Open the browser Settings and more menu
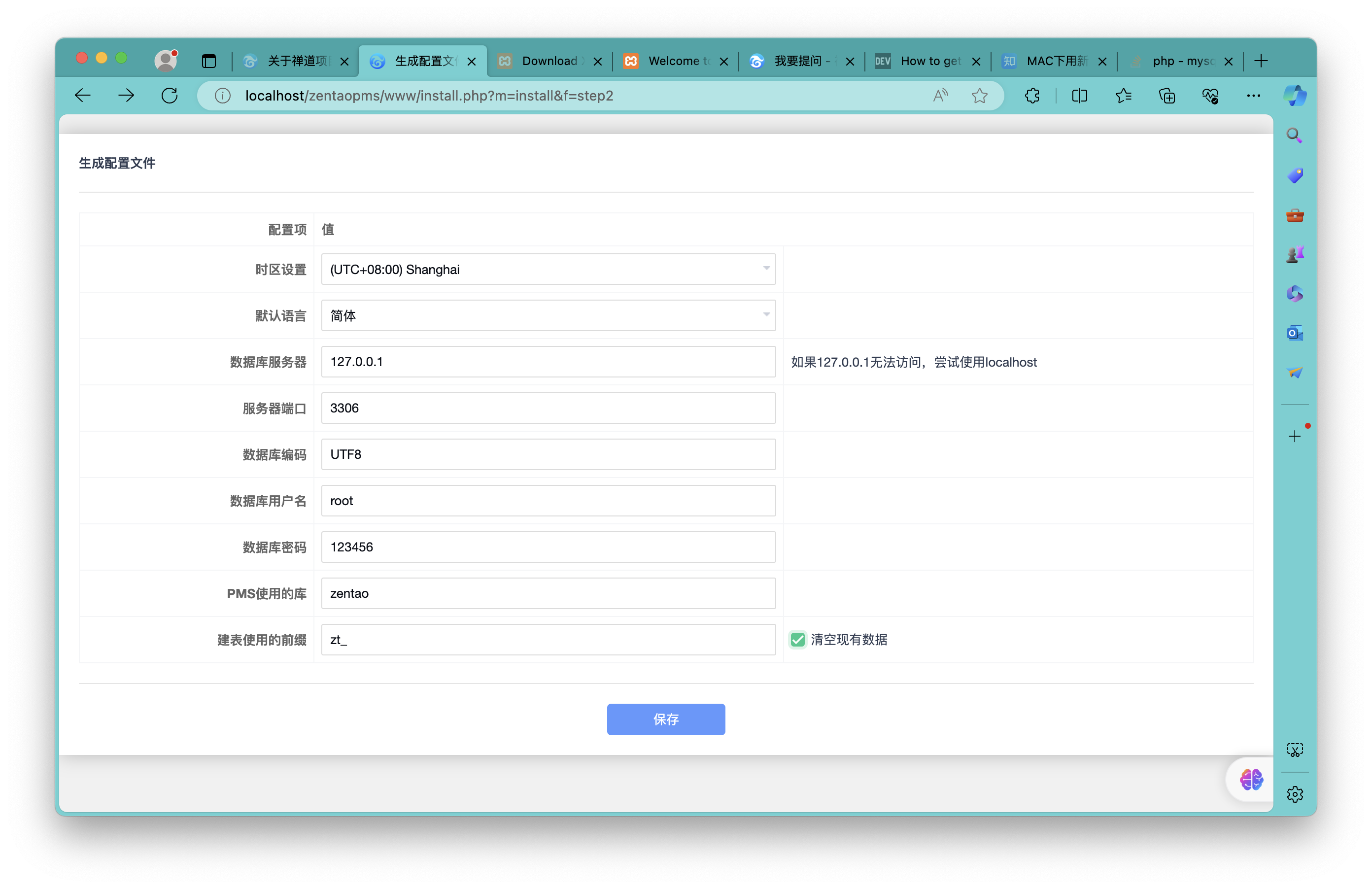1372x889 pixels. tap(1253, 96)
